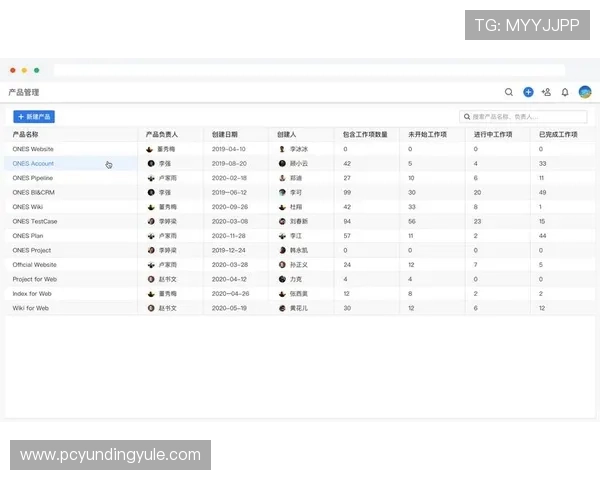The width and height of the screenshot is (600, 480).
Task: Click creator avatar in Index for Web row
Action: (x=282, y=294)
